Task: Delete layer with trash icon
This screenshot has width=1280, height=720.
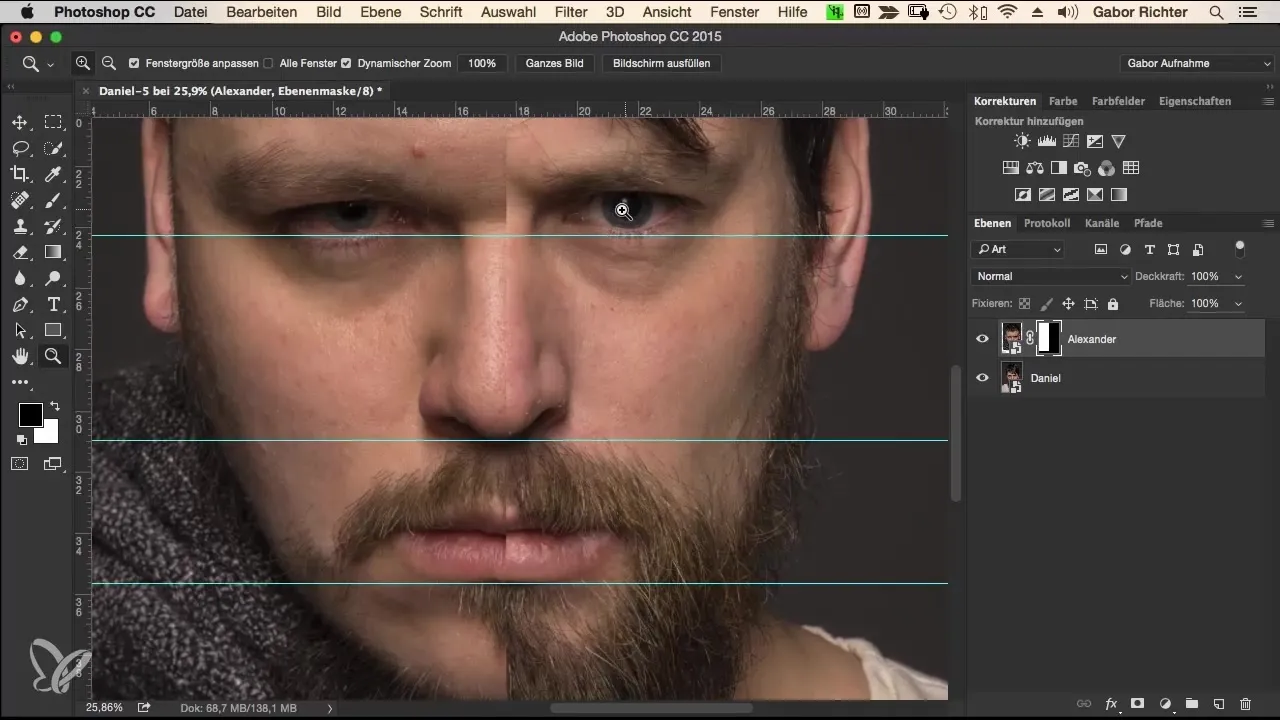Action: point(1245,704)
